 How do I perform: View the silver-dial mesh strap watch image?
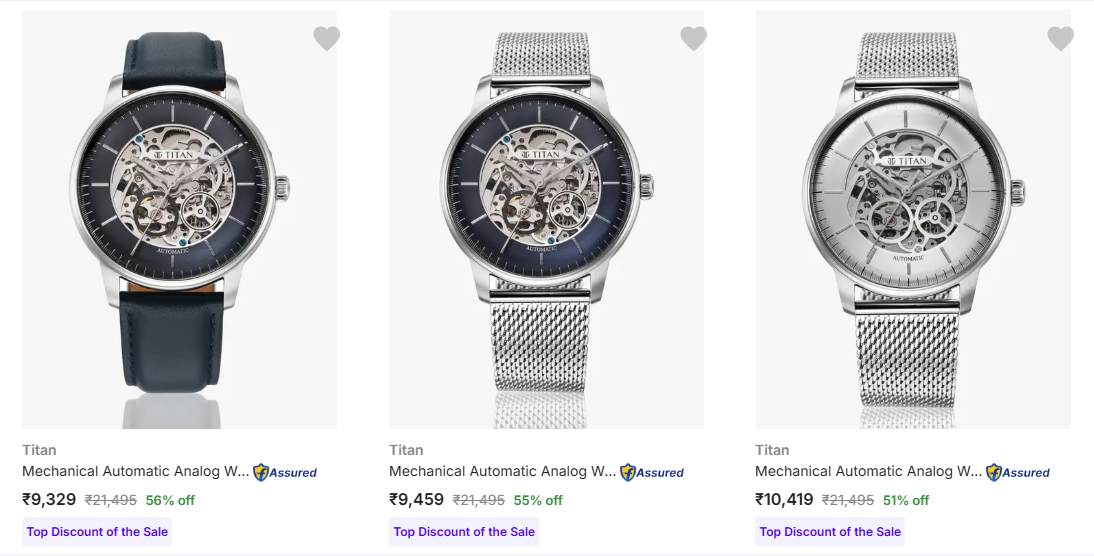click(x=913, y=220)
